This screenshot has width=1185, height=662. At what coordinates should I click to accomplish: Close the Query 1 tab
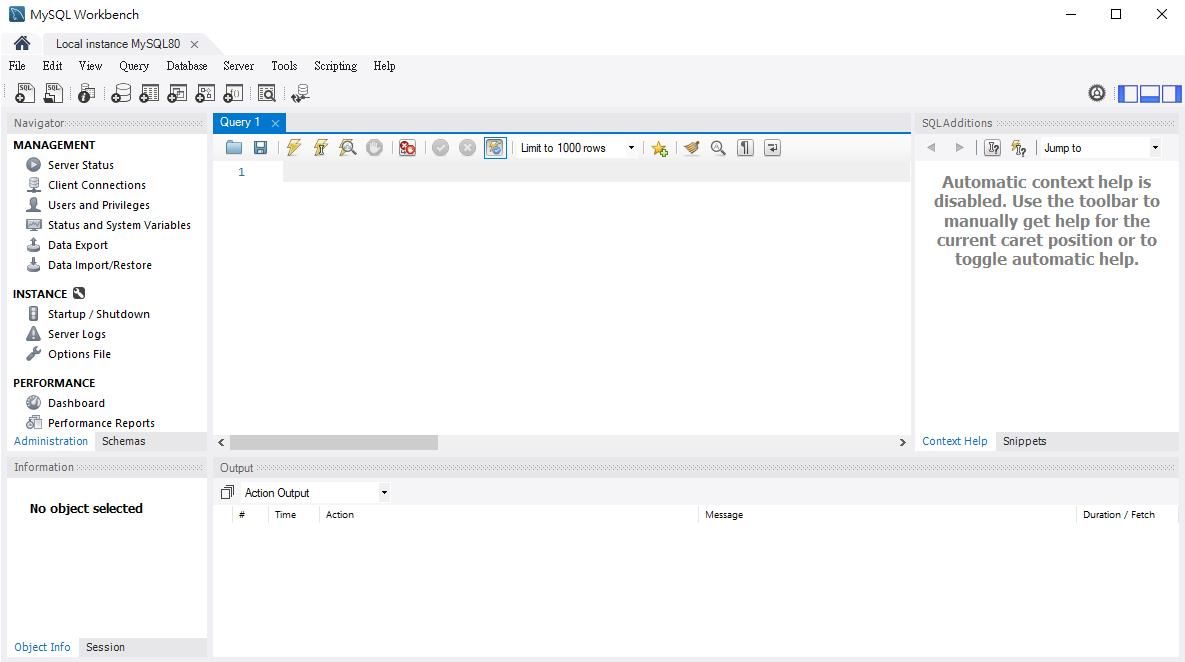[x=275, y=123]
